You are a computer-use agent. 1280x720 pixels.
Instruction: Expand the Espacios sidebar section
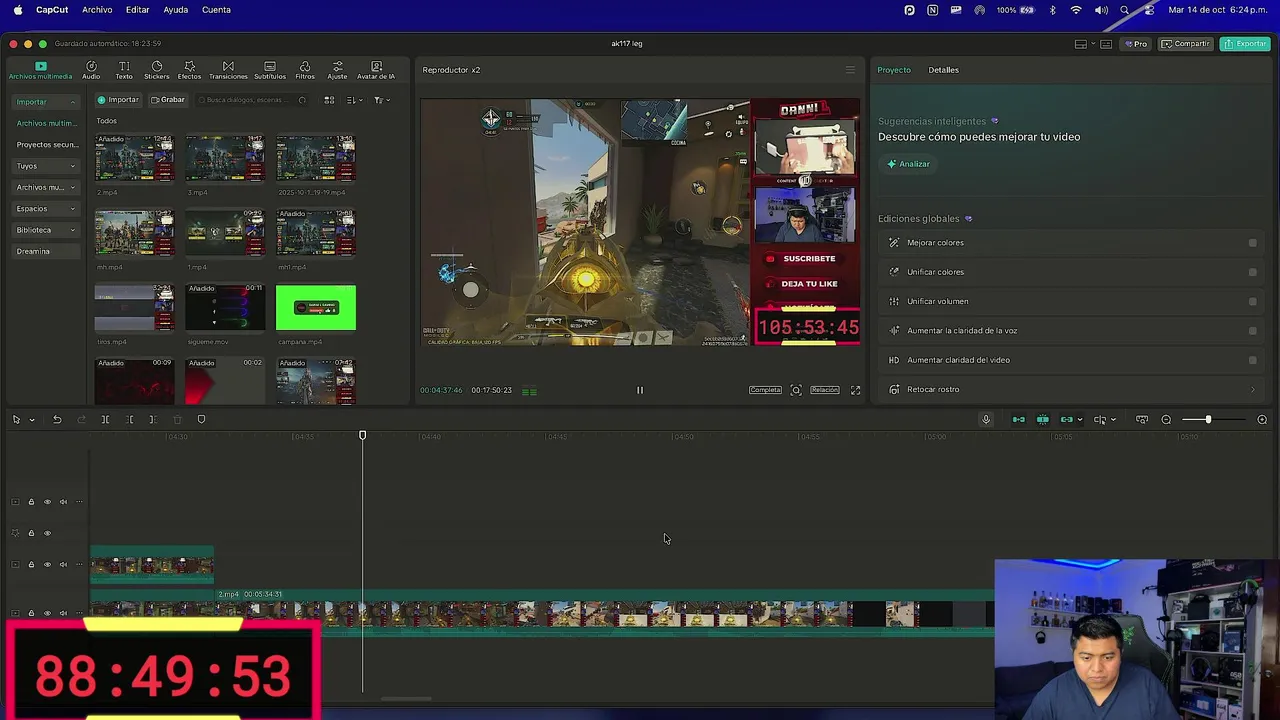[x=72, y=209]
